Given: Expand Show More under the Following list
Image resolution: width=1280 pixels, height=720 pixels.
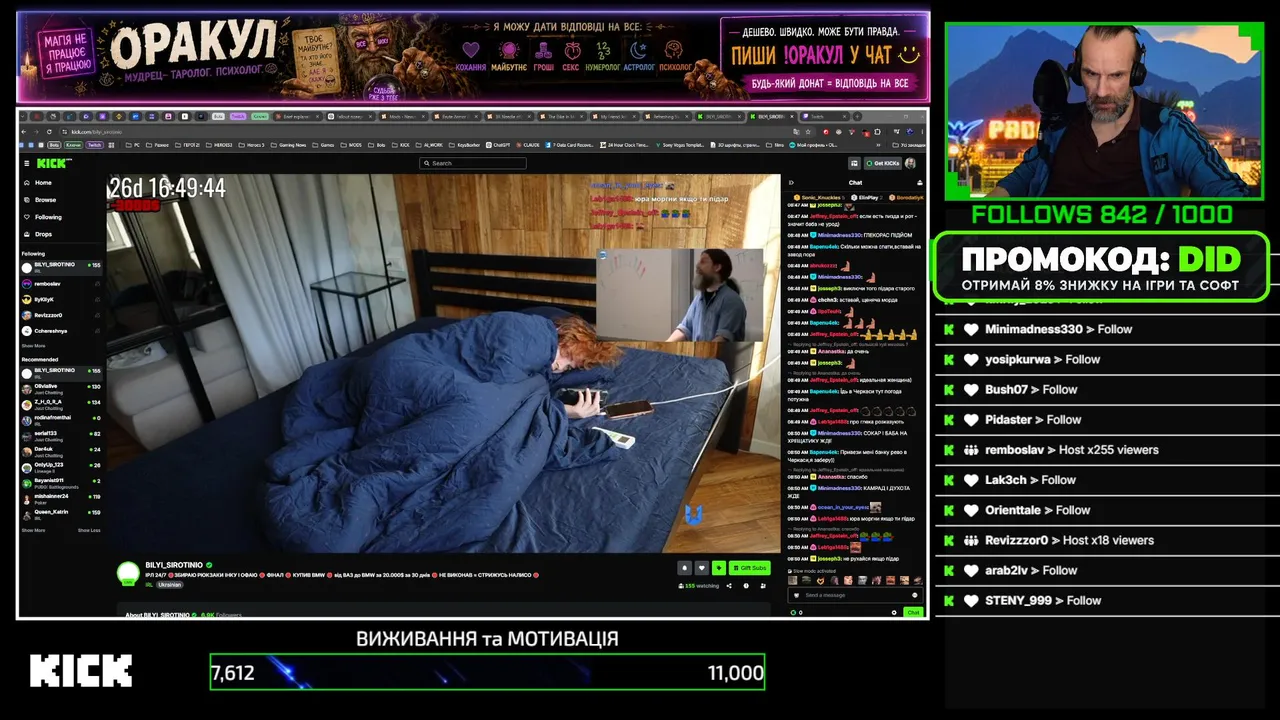Looking at the screenshot, I should point(33,346).
